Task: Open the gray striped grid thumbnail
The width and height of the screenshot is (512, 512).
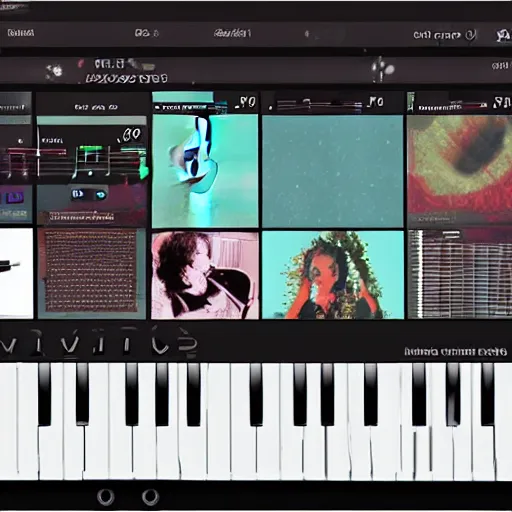Action: pos(460,274)
